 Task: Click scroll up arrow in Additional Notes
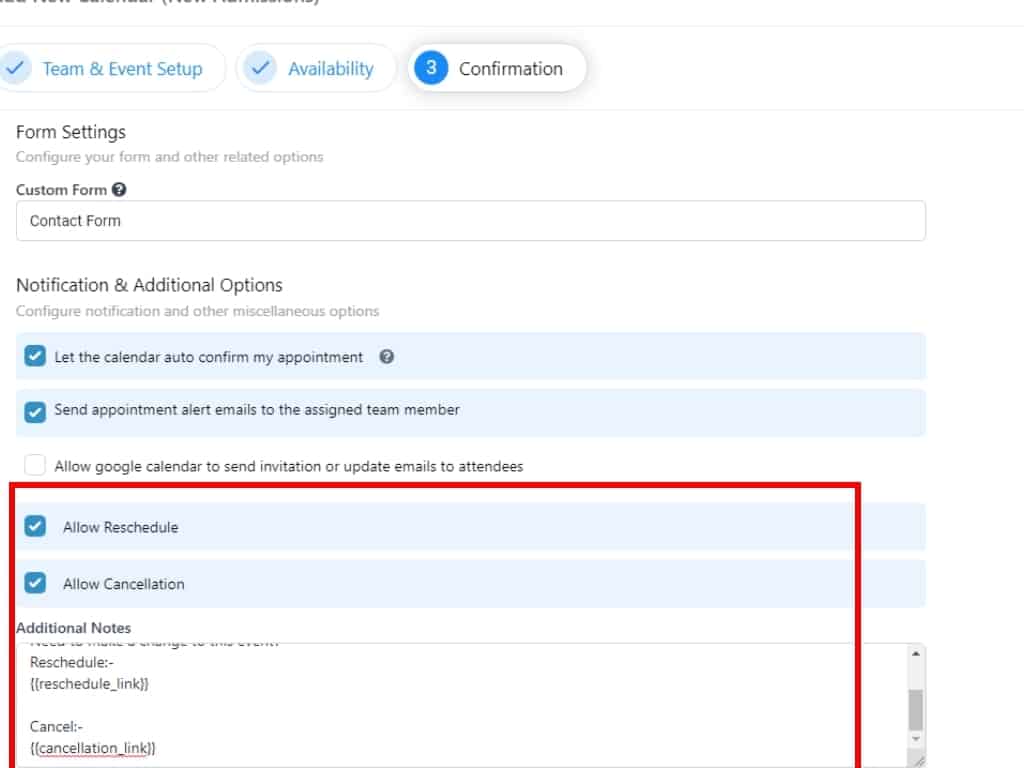click(x=916, y=653)
